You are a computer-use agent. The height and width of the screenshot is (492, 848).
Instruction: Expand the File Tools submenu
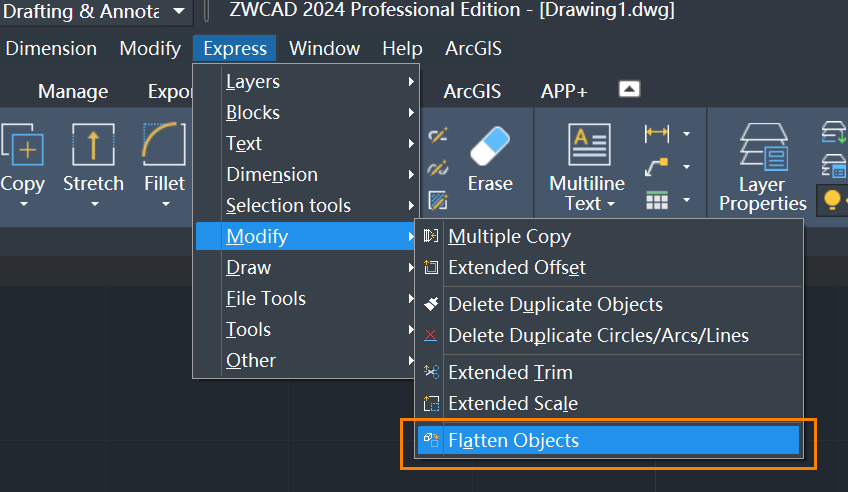306,298
